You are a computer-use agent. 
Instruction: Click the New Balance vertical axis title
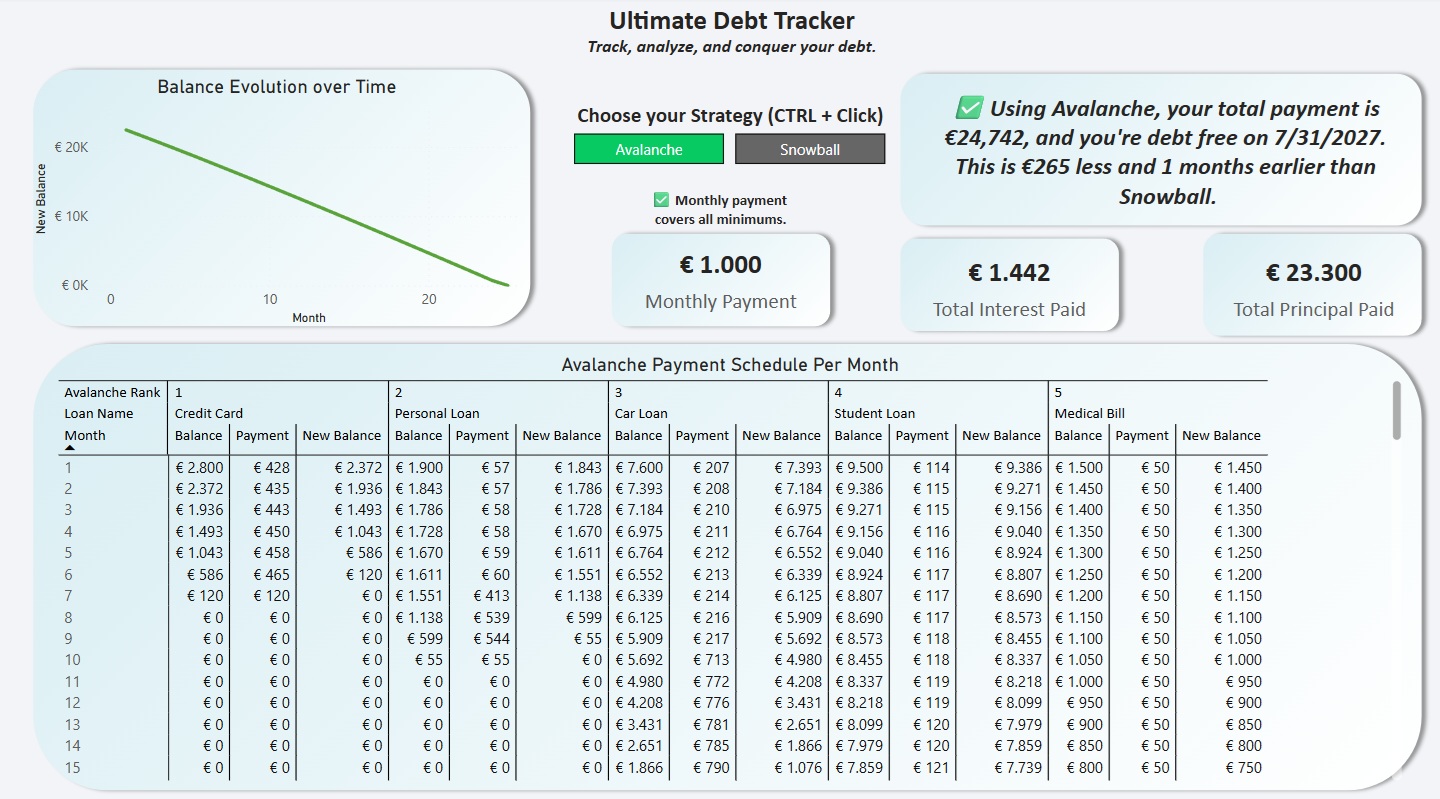[41, 199]
